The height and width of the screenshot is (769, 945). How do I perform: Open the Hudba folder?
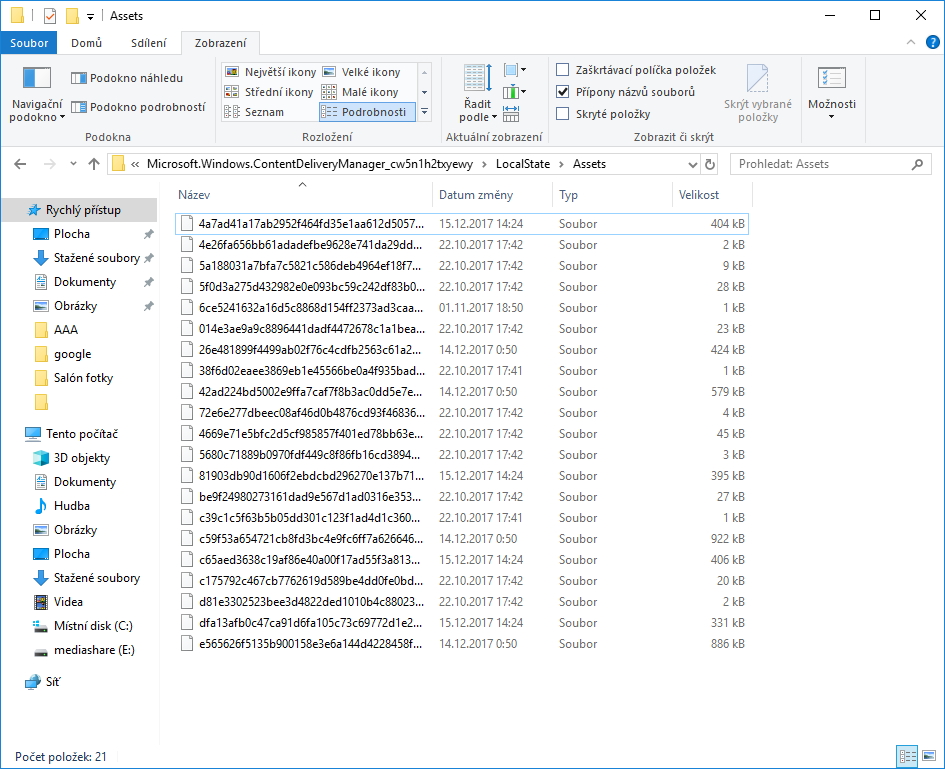(x=72, y=506)
